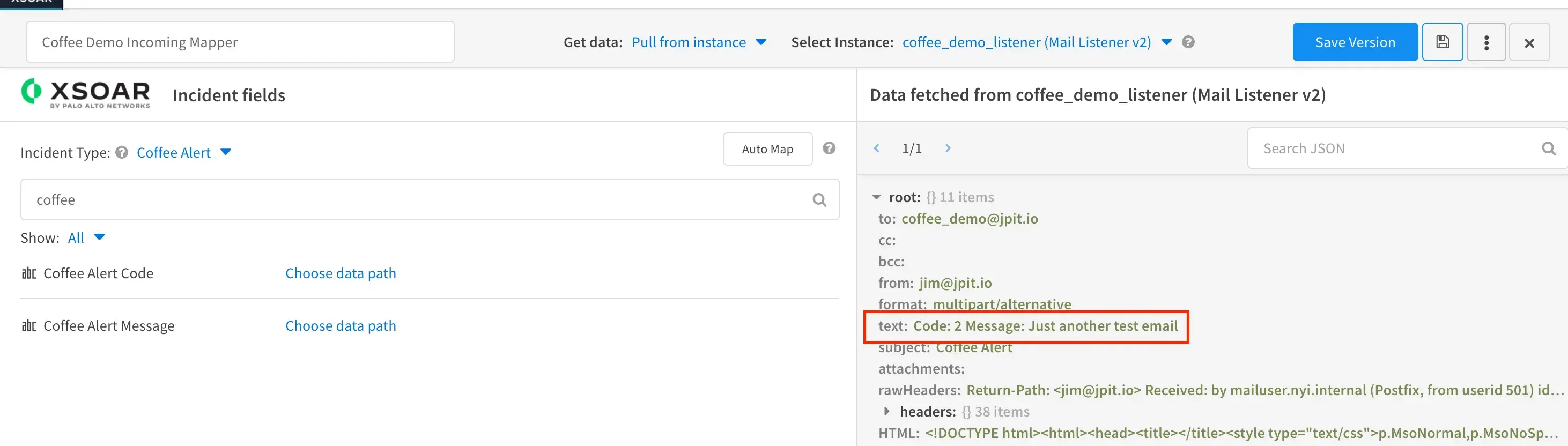Click the floppy disk save icon
The height and width of the screenshot is (446, 1568).
1442,42
